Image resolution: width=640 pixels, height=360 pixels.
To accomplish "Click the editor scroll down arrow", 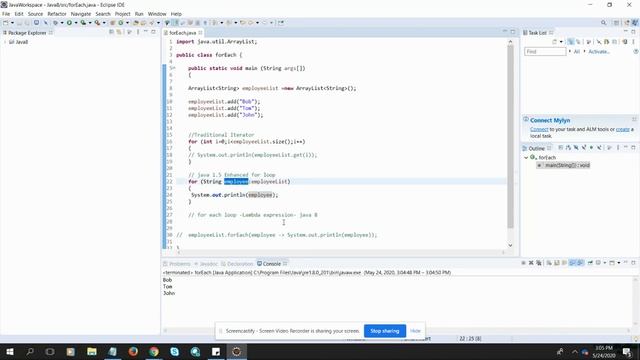I will tap(510, 245).
